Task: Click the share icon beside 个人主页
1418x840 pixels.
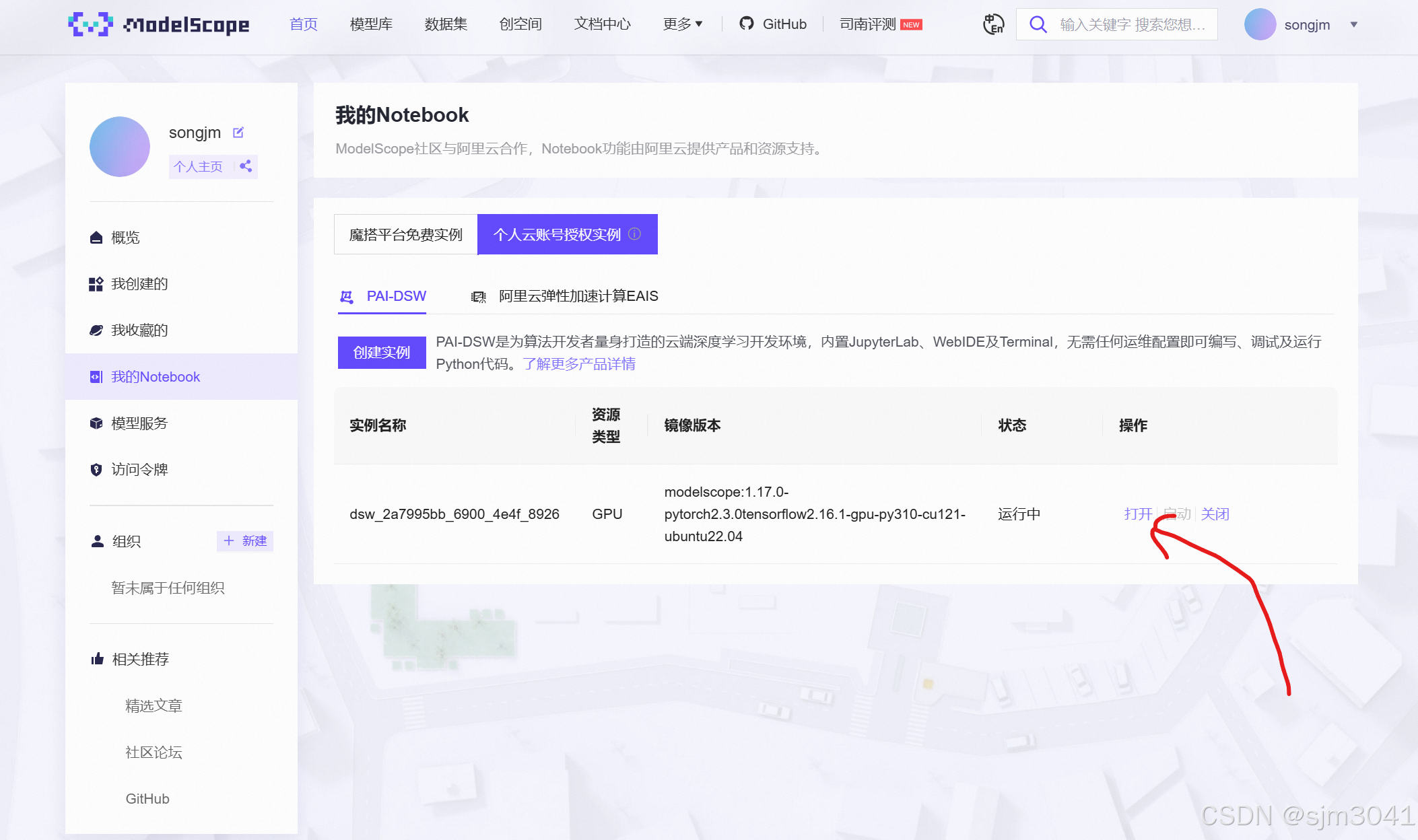Action: click(246, 166)
